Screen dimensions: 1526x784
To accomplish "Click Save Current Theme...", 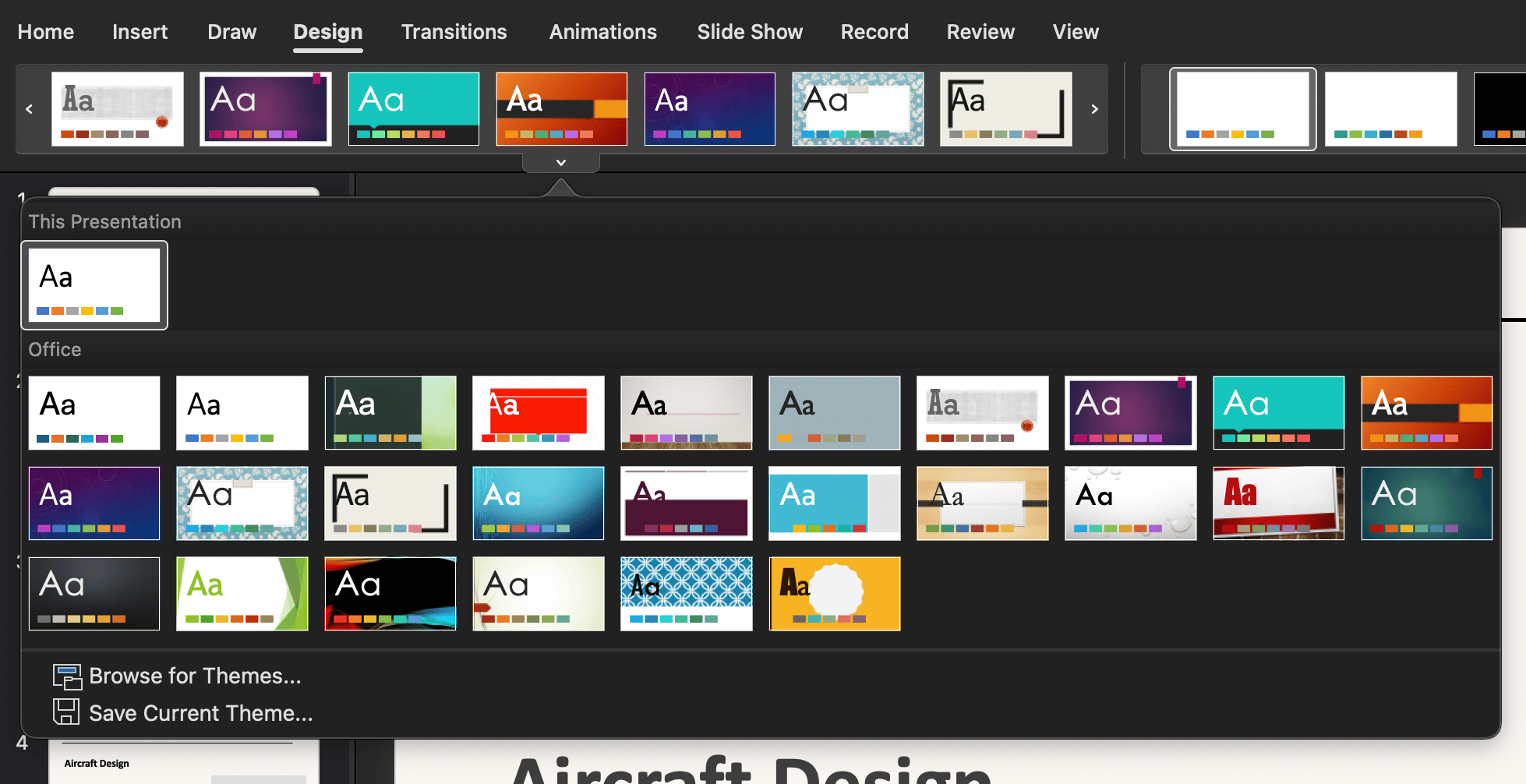I will [x=182, y=713].
